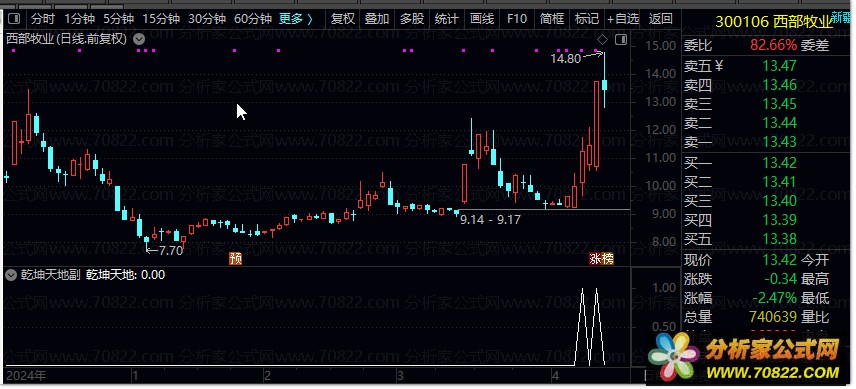The image size is (856, 389).
Task: Open the 画线 drawing tool
Action: click(482, 19)
